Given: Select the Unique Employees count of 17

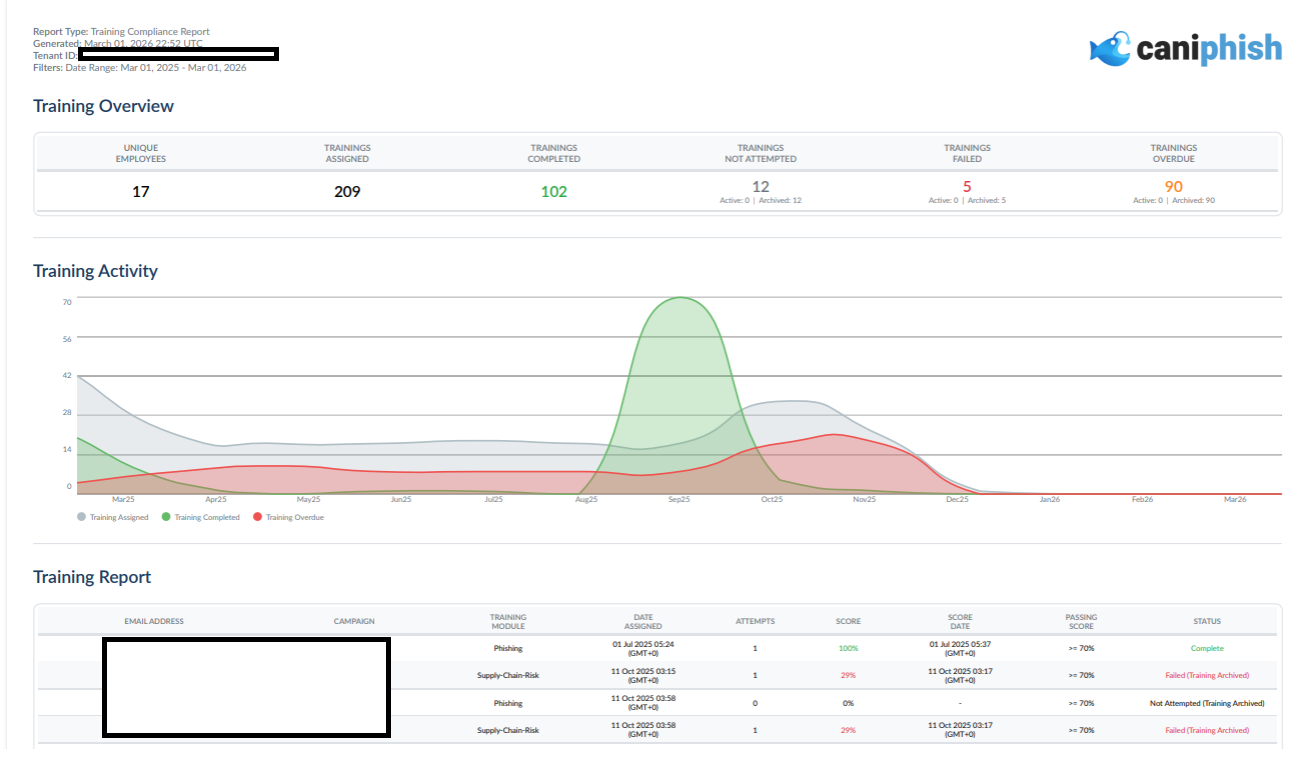Looking at the screenshot, I should click(x=141, y=191).
